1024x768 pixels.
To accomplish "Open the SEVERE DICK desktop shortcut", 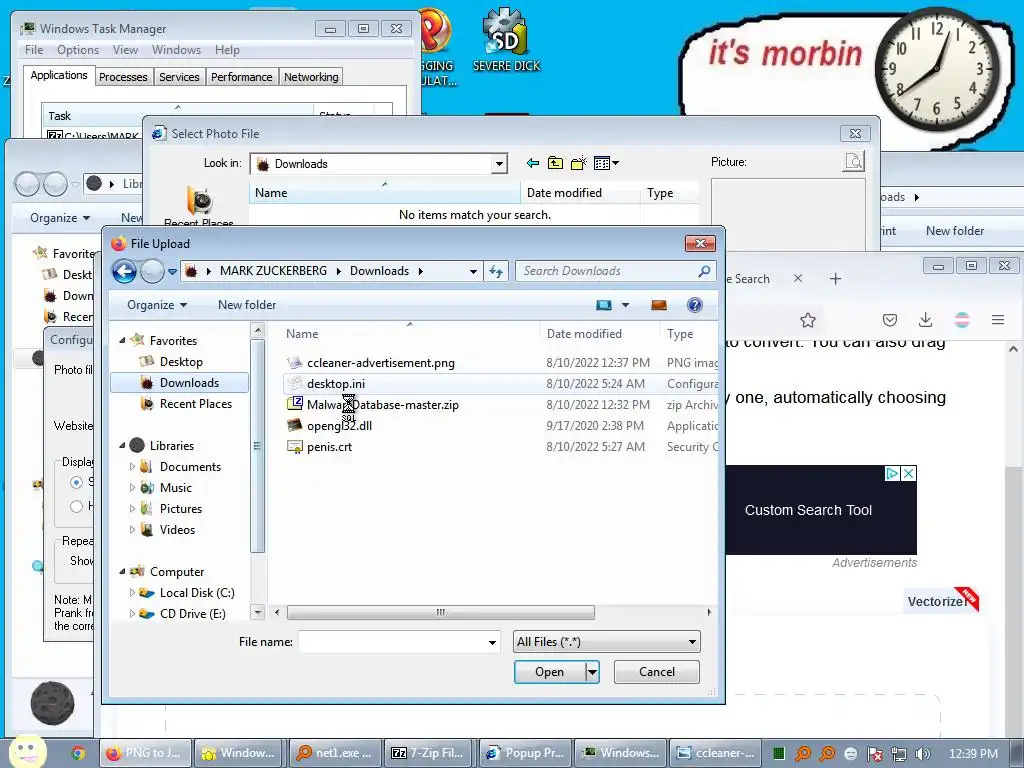I will point(506,40).
